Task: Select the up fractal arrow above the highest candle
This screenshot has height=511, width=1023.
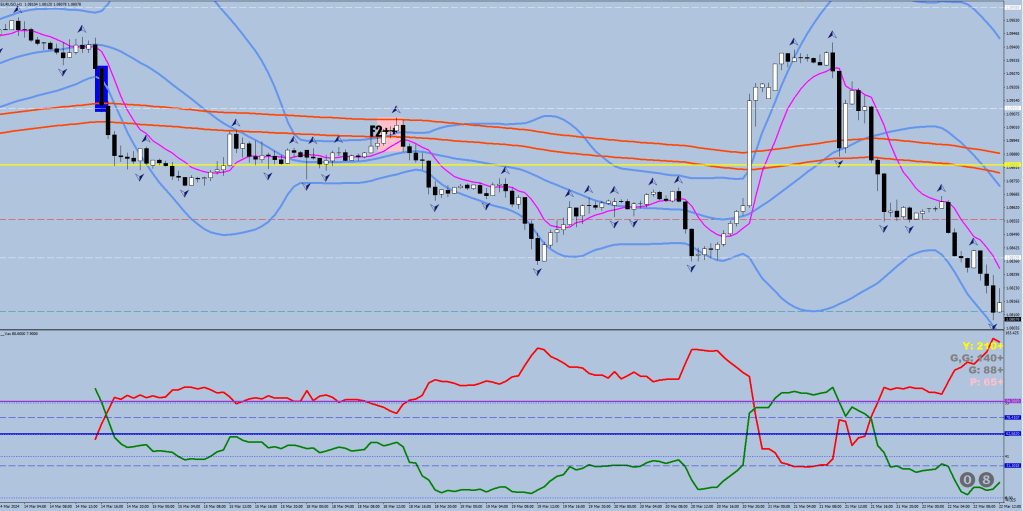Action: 831,35
